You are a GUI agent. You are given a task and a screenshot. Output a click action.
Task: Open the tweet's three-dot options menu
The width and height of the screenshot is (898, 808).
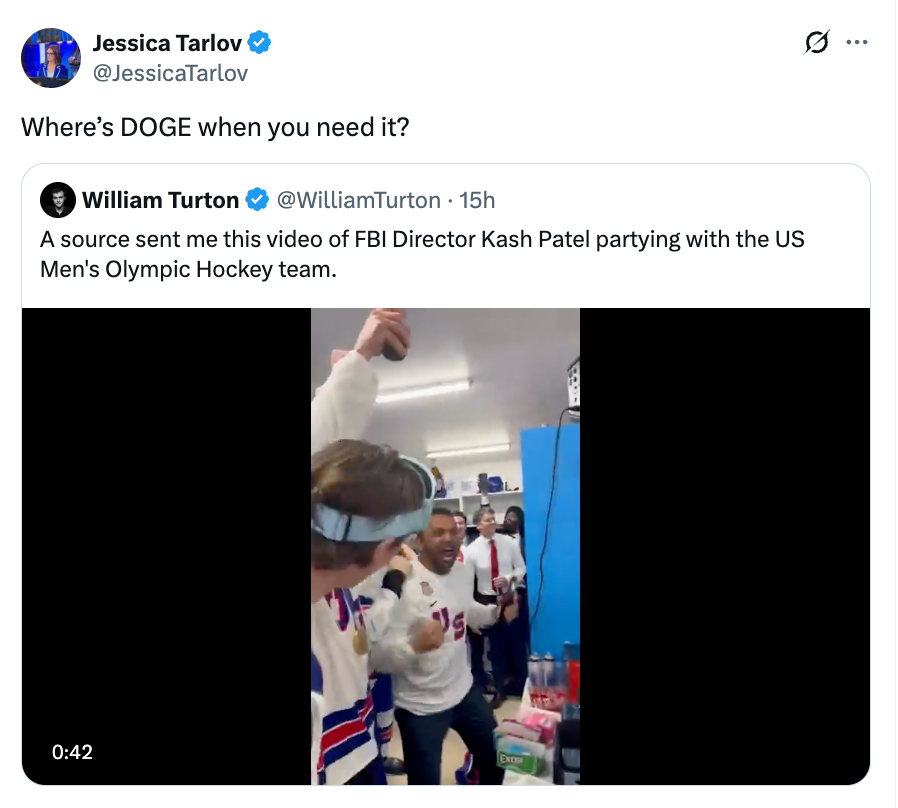[857, 42]
